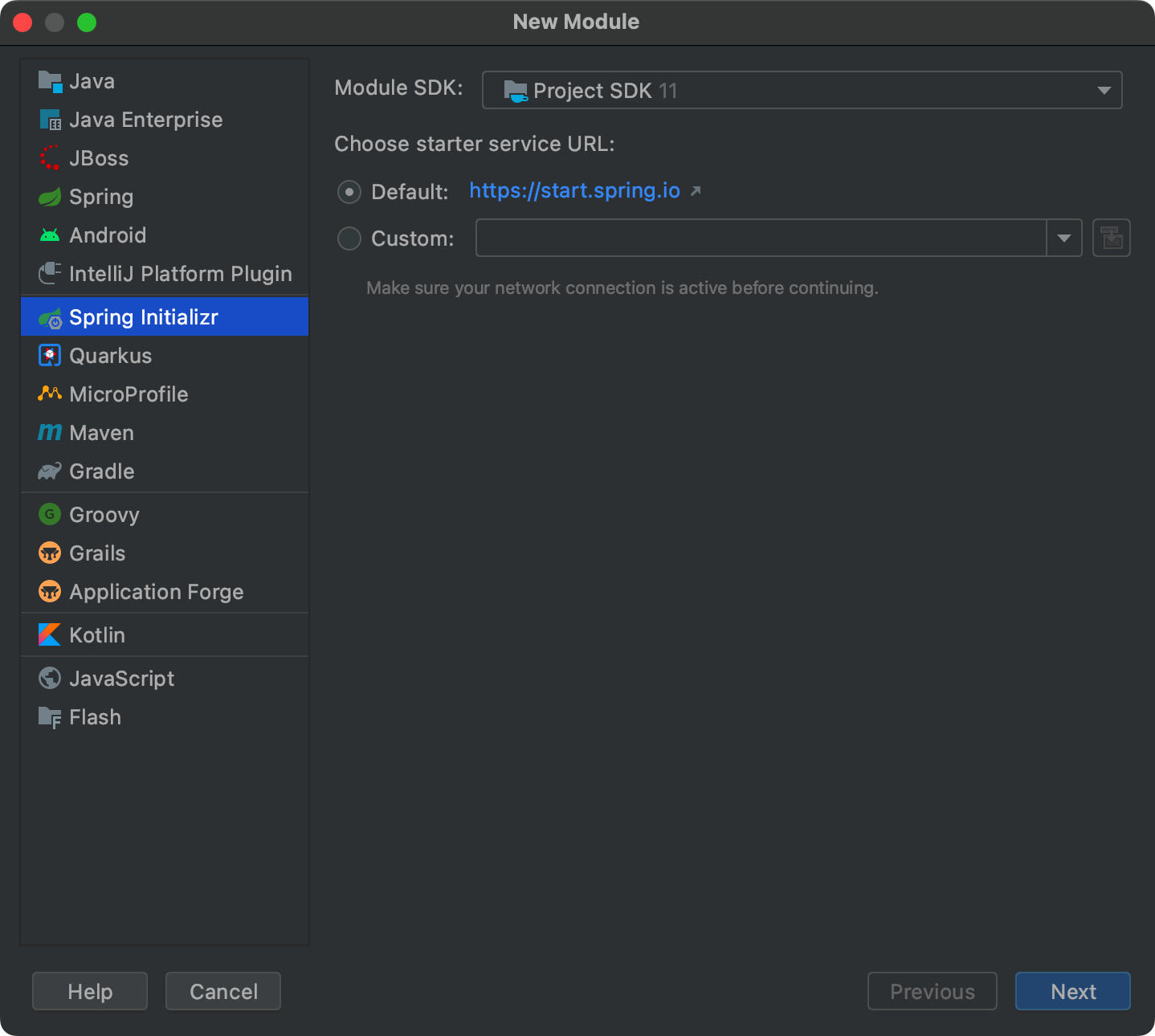Select the Android list entry
The image size is (1155, 1036).
pyautogui.click(x=165, y=235)
